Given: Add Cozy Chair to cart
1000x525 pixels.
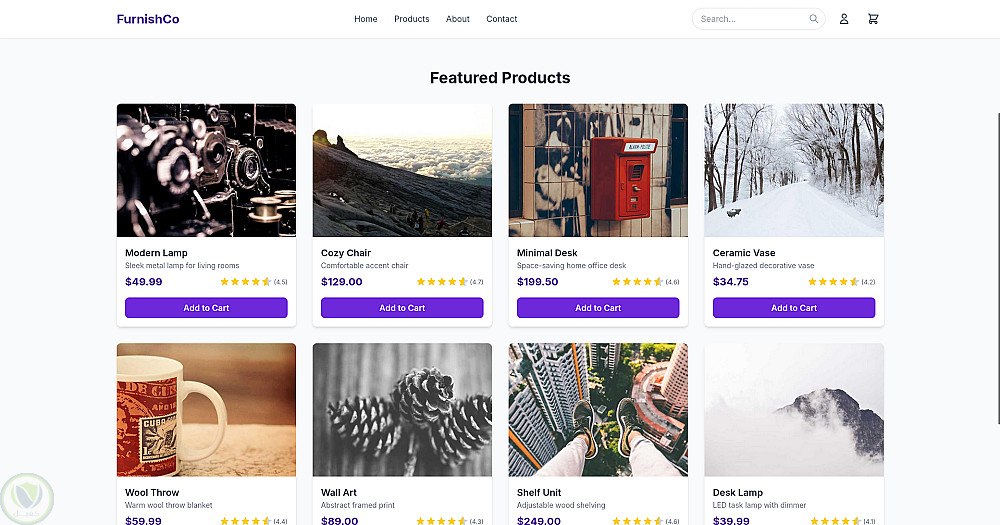Looking at the screenshot, I should pyautogui.click(x=402, y=308).
